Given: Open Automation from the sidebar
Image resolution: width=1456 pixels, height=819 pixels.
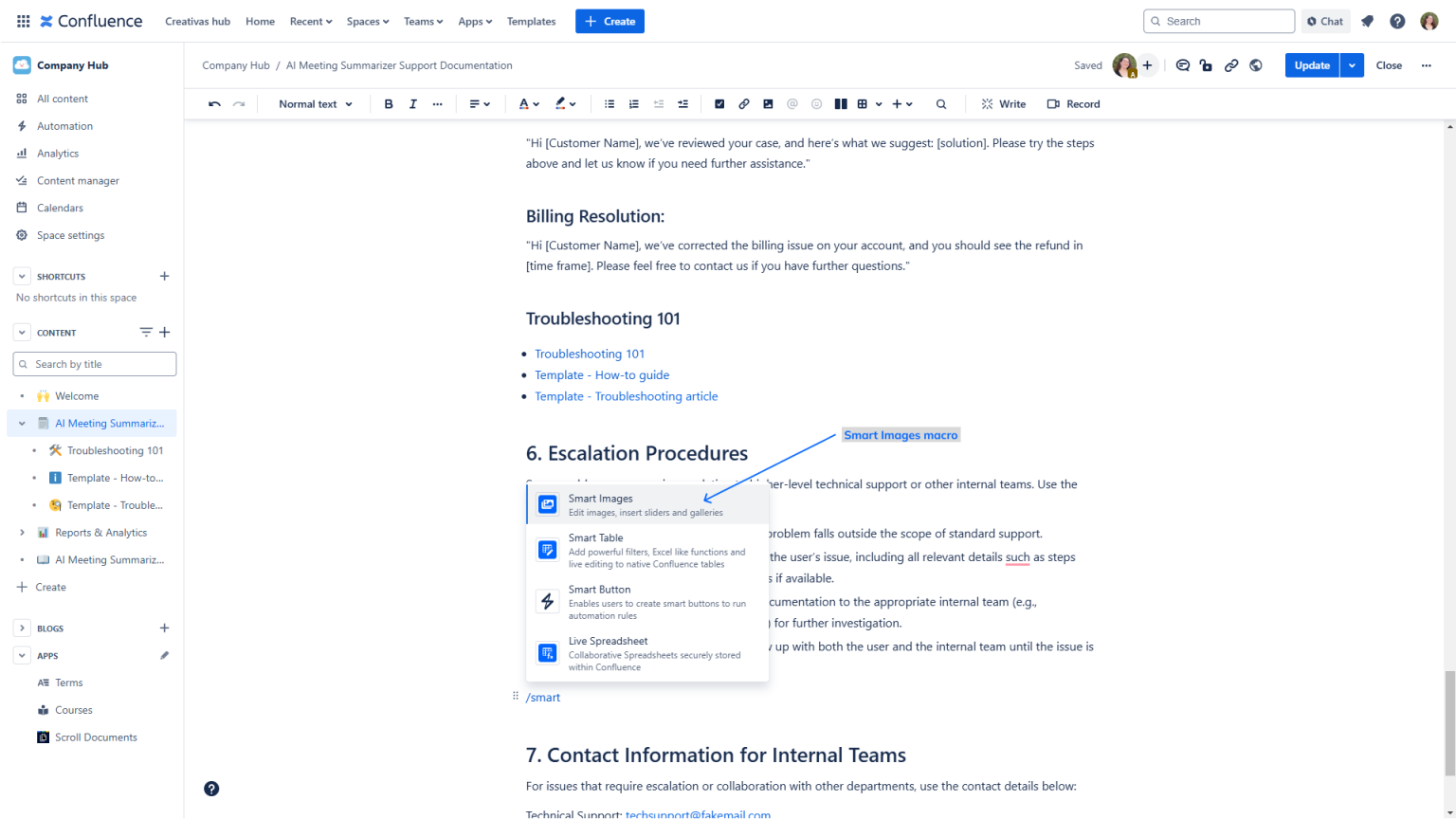Looking at the screenshot, I should pyautogui.click(x=64, y=125).
